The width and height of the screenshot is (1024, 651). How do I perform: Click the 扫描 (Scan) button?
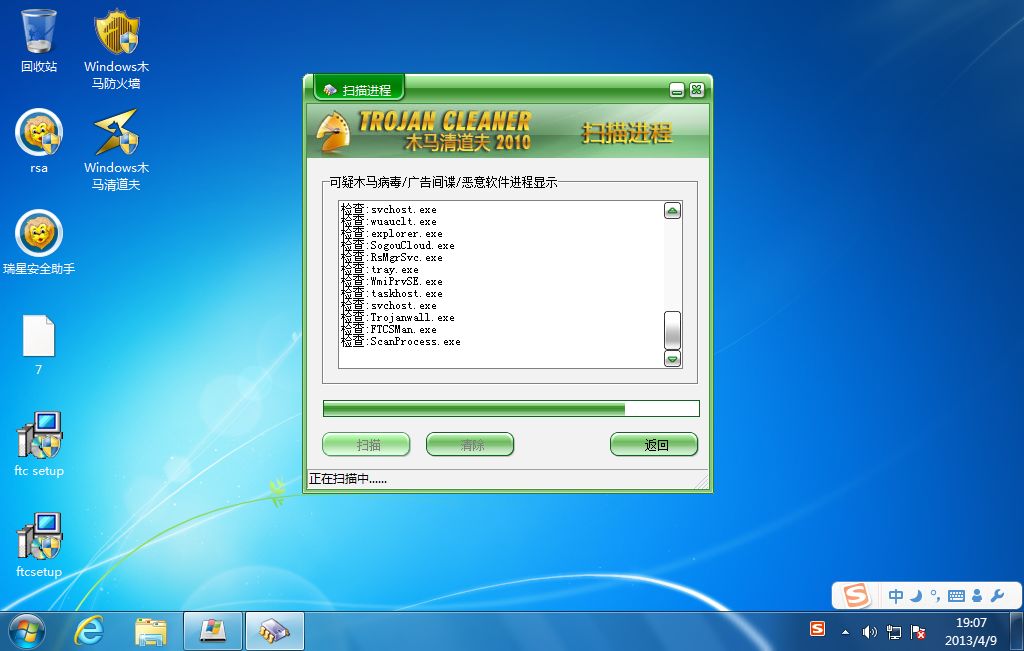(366, 445)
